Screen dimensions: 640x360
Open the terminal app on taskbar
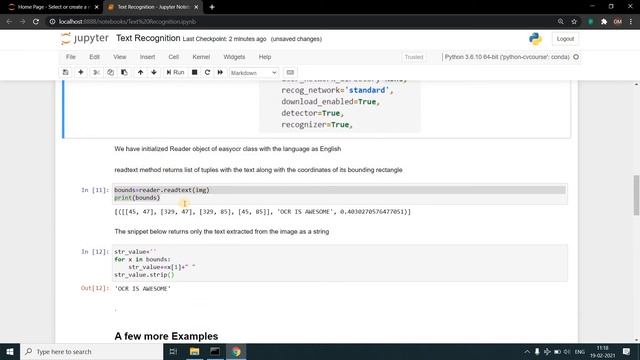click(215, 351)
